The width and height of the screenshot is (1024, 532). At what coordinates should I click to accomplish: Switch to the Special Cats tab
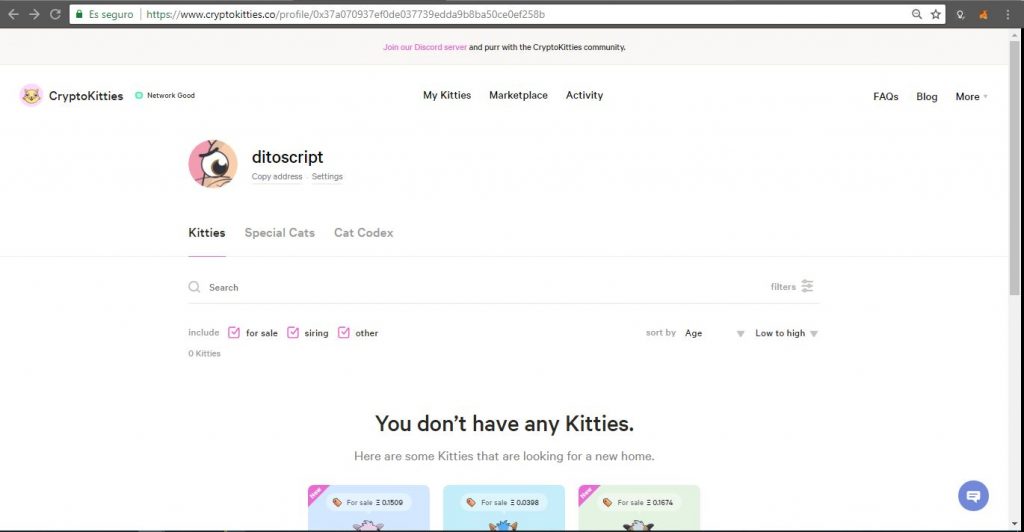(x=280, y=233)
